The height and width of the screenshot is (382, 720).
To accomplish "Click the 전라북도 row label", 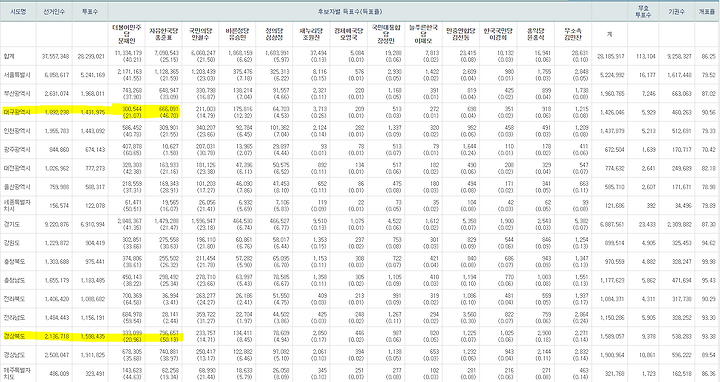I will coord(14,299).
